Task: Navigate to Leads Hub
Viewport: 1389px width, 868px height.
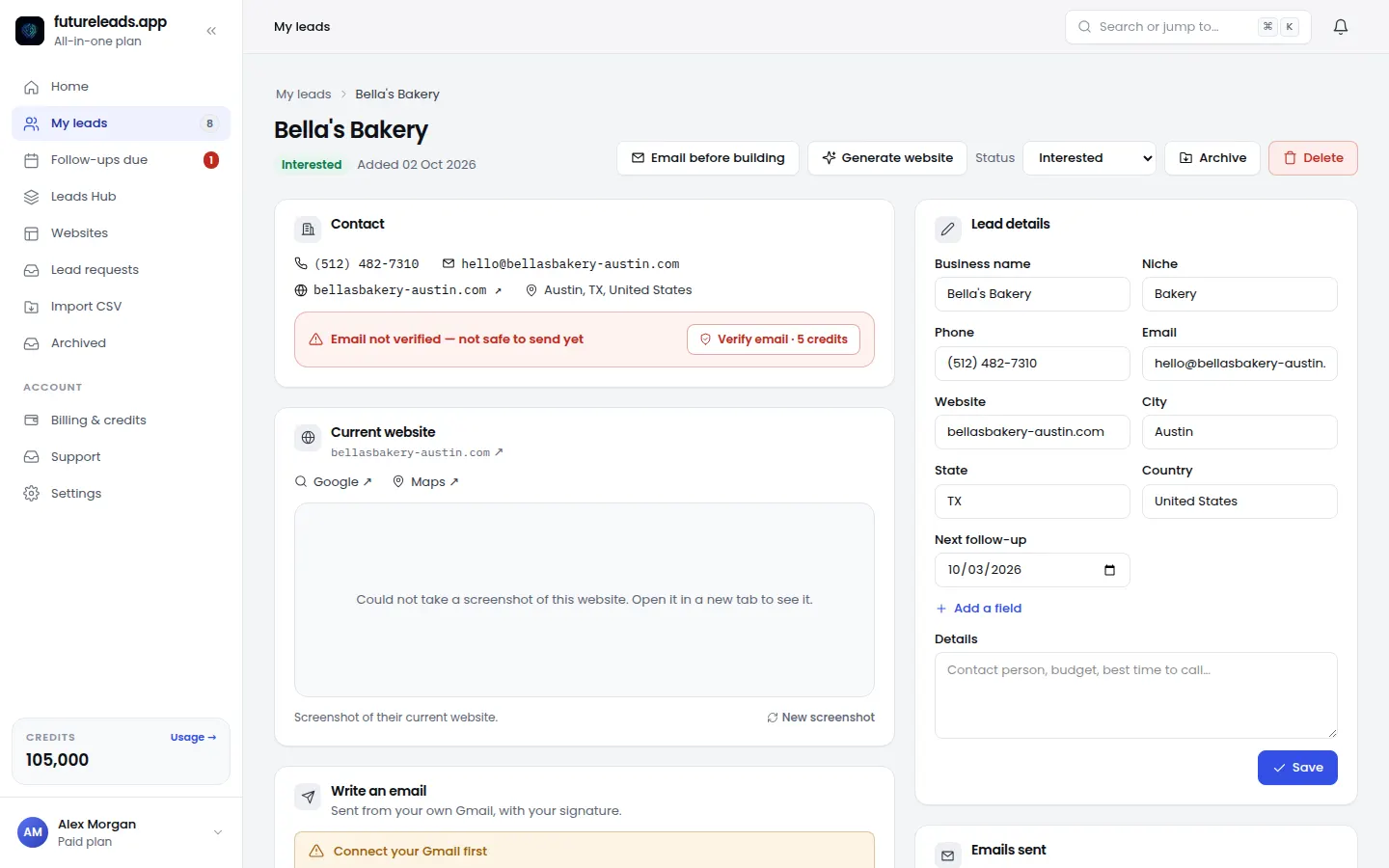Action: [x=121, y=197]
